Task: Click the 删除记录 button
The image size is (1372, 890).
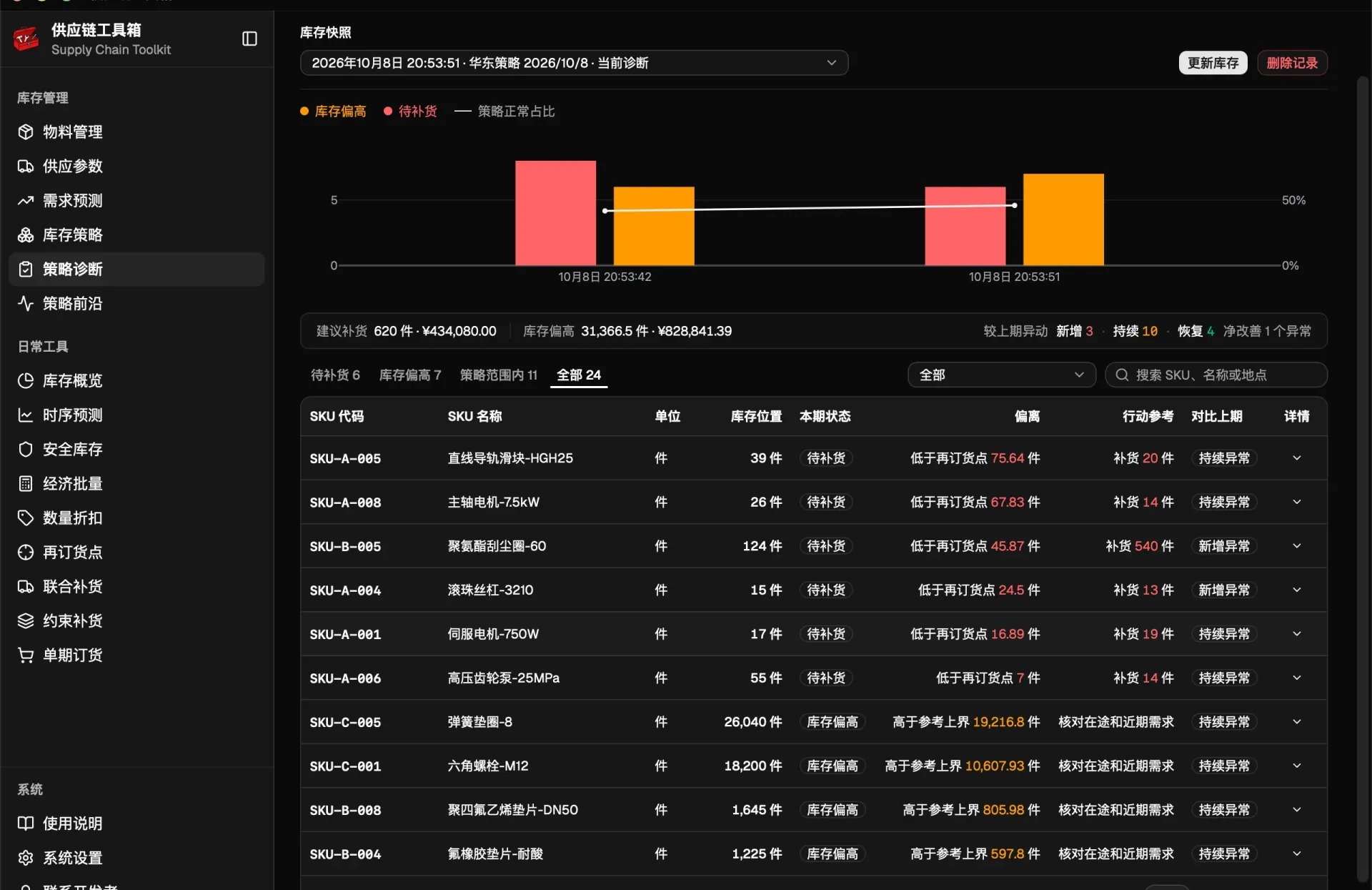Action: point(1292,63)
